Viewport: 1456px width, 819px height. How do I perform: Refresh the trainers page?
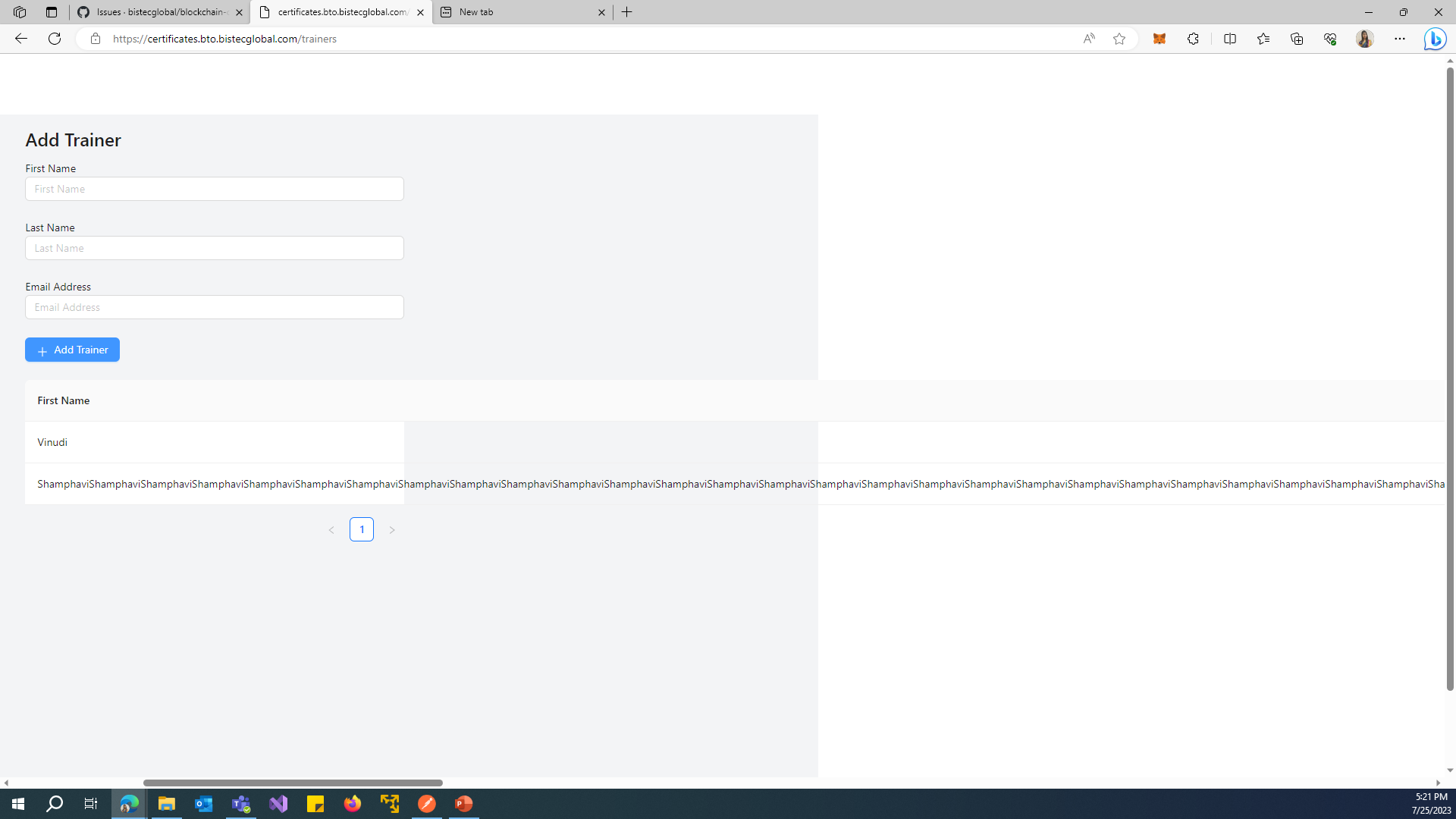pyautogui.click(x=53, y=39)
